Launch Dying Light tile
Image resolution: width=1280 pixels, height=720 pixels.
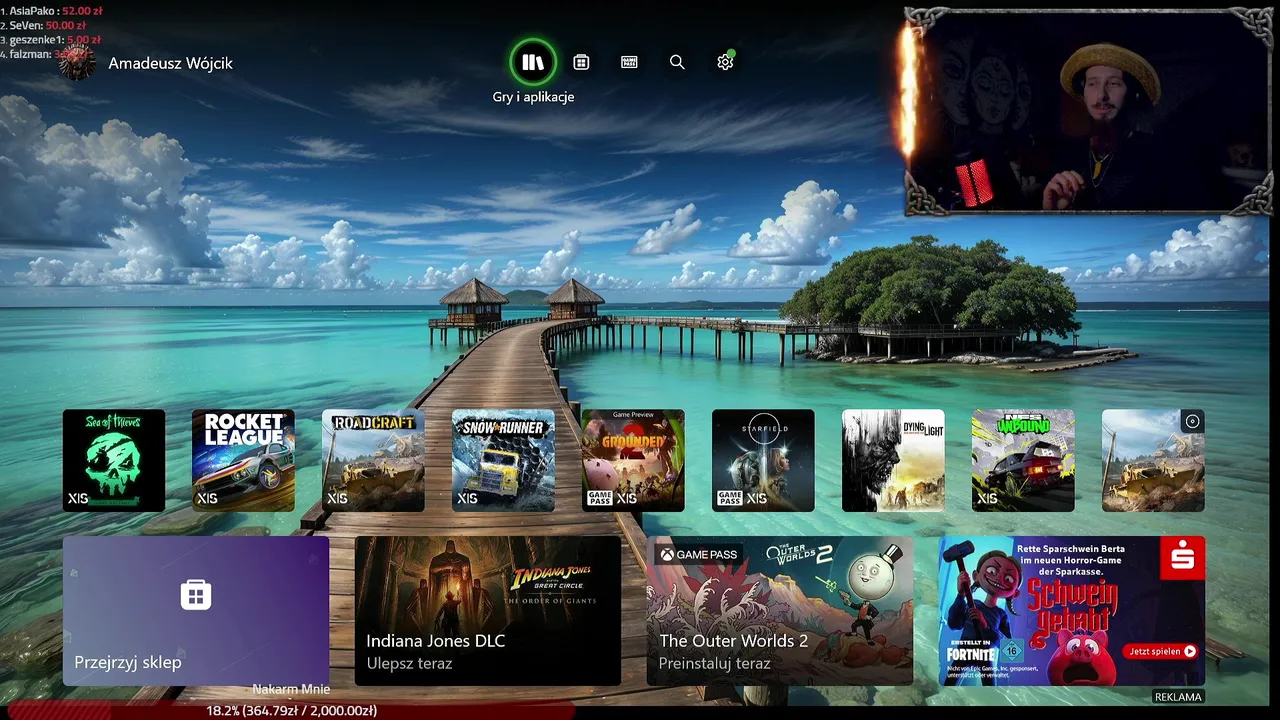click(893, 460)
